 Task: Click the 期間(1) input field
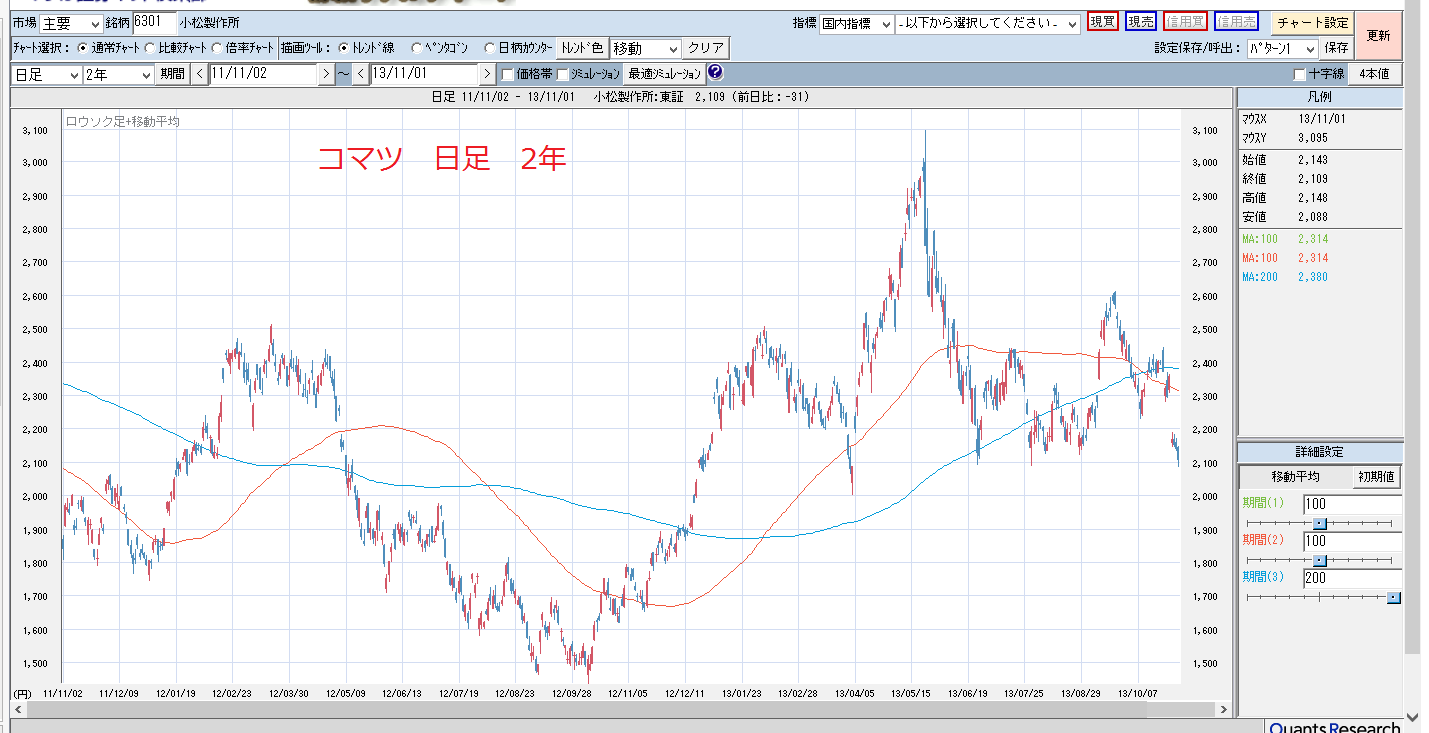click(x=1352, y=504)
